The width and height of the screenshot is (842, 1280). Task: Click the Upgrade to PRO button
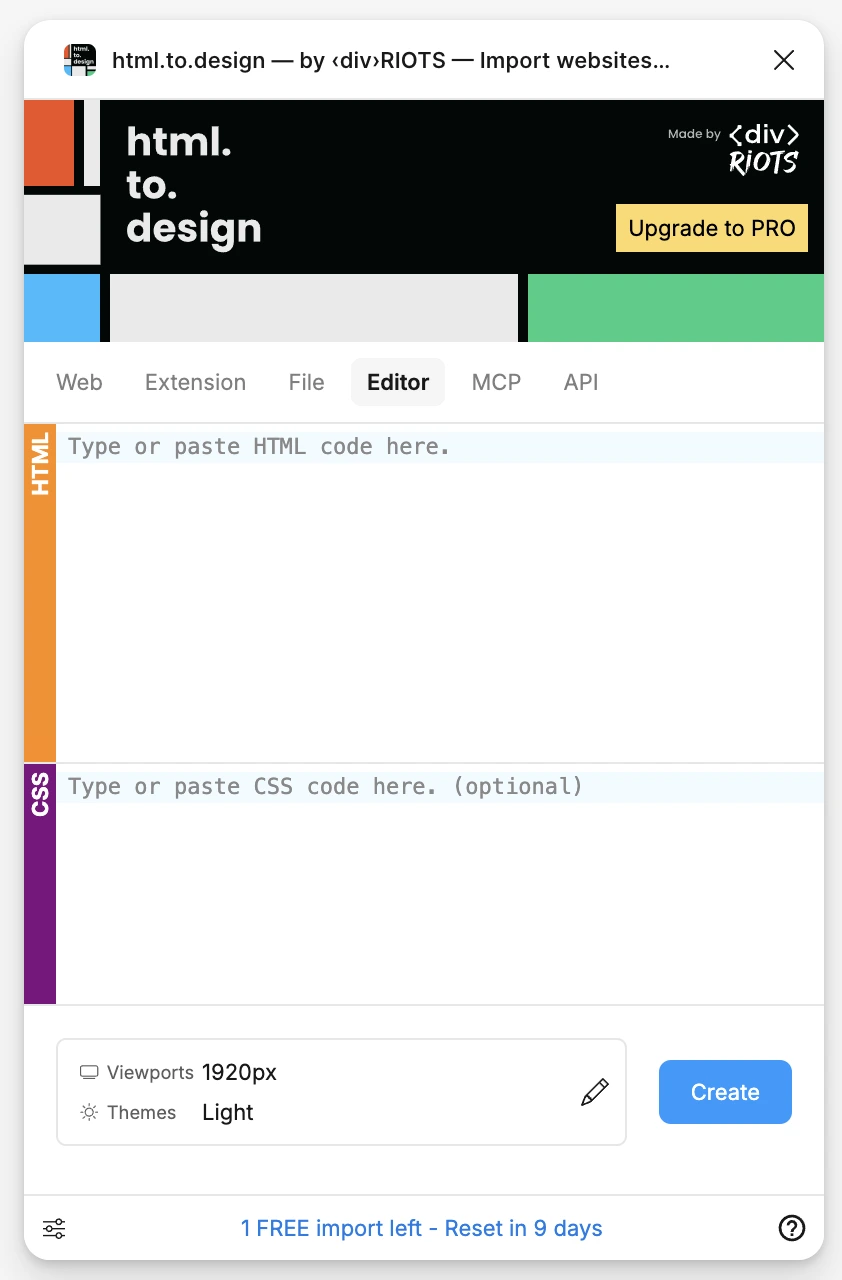[712, 228]
